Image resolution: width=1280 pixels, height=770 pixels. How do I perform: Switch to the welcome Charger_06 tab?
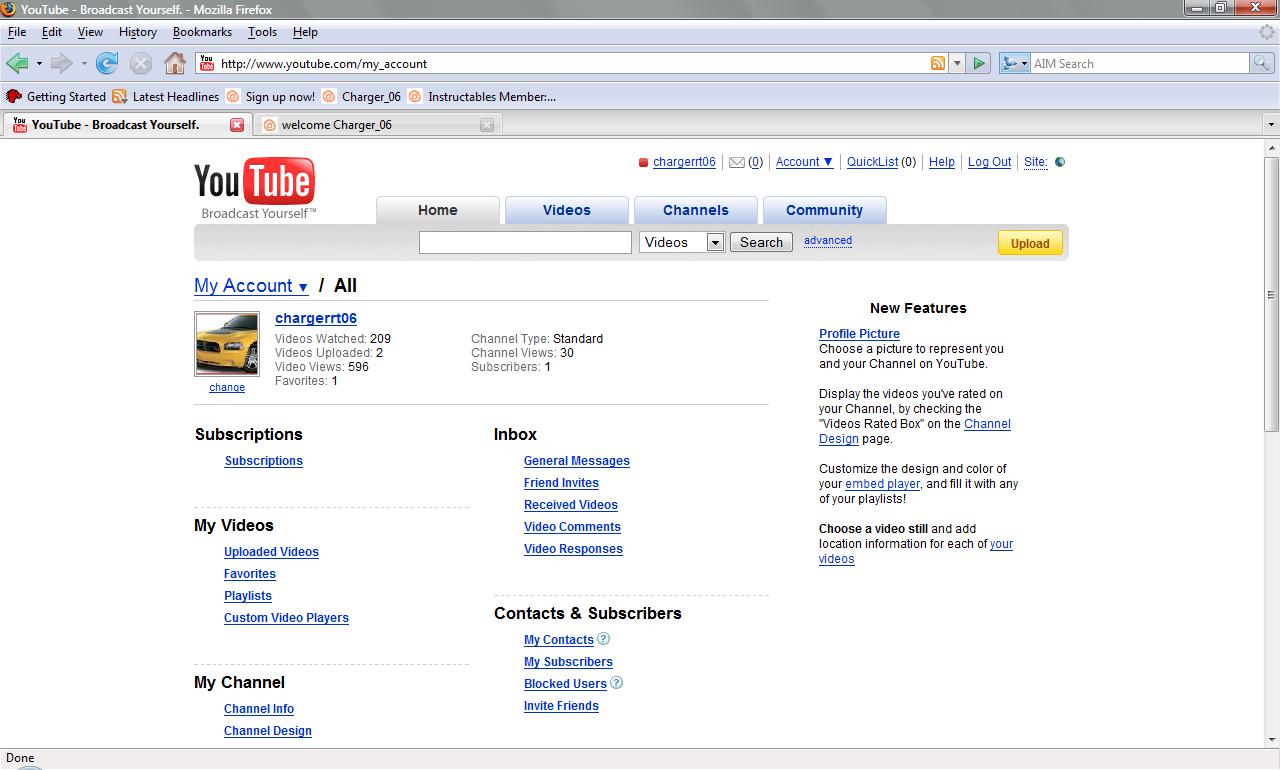coord(378,125)
